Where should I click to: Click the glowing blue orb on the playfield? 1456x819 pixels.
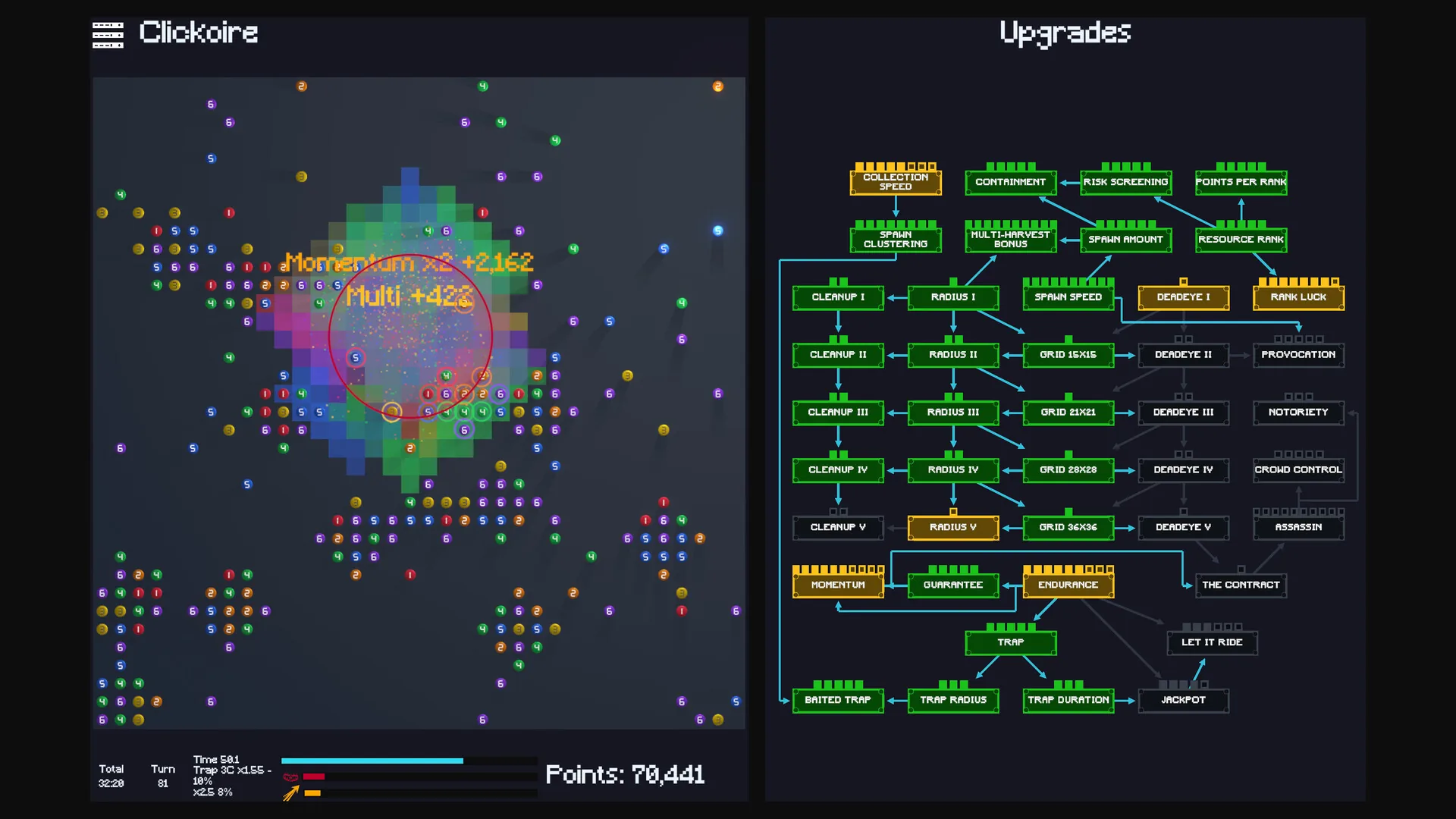click(717, 231)
